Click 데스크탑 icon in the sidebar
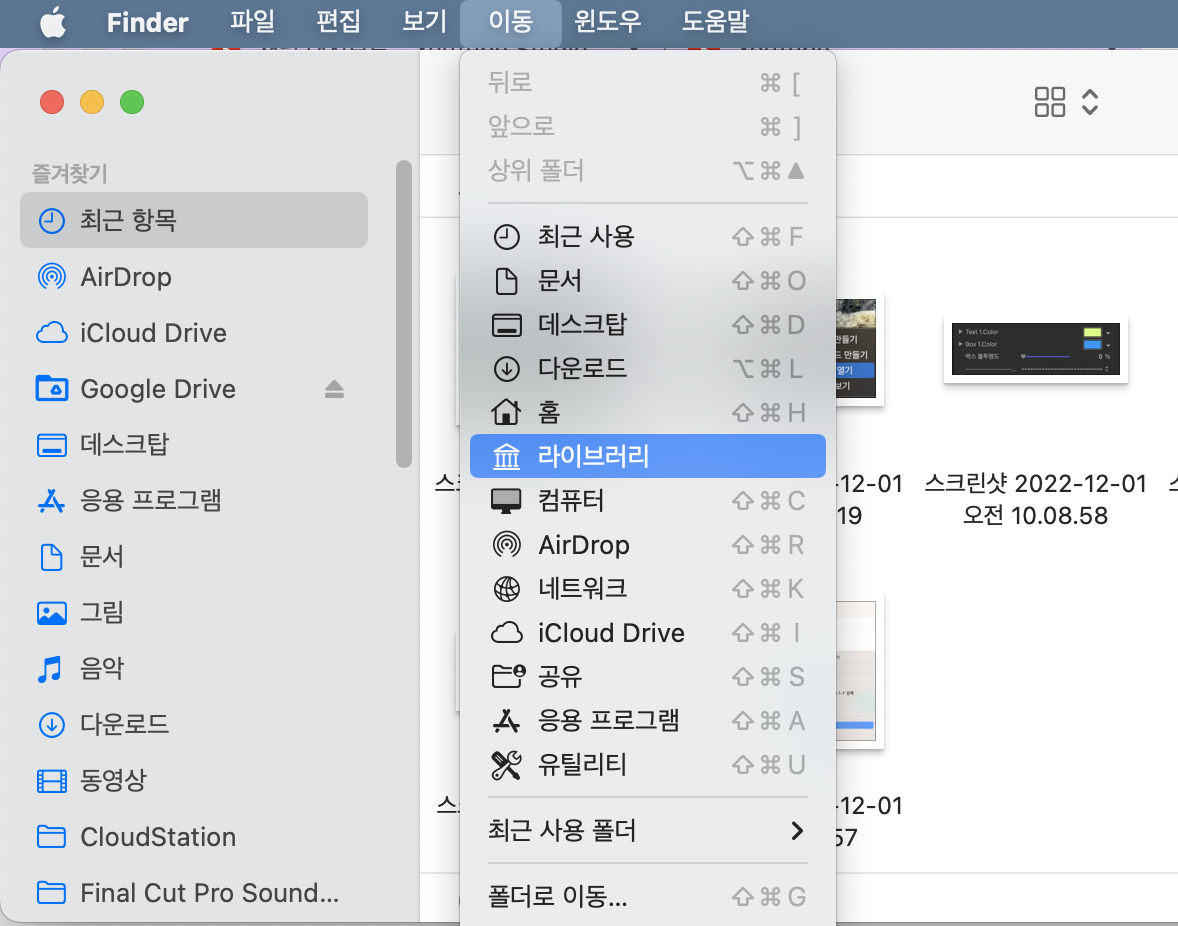 (x=52, y=445)
